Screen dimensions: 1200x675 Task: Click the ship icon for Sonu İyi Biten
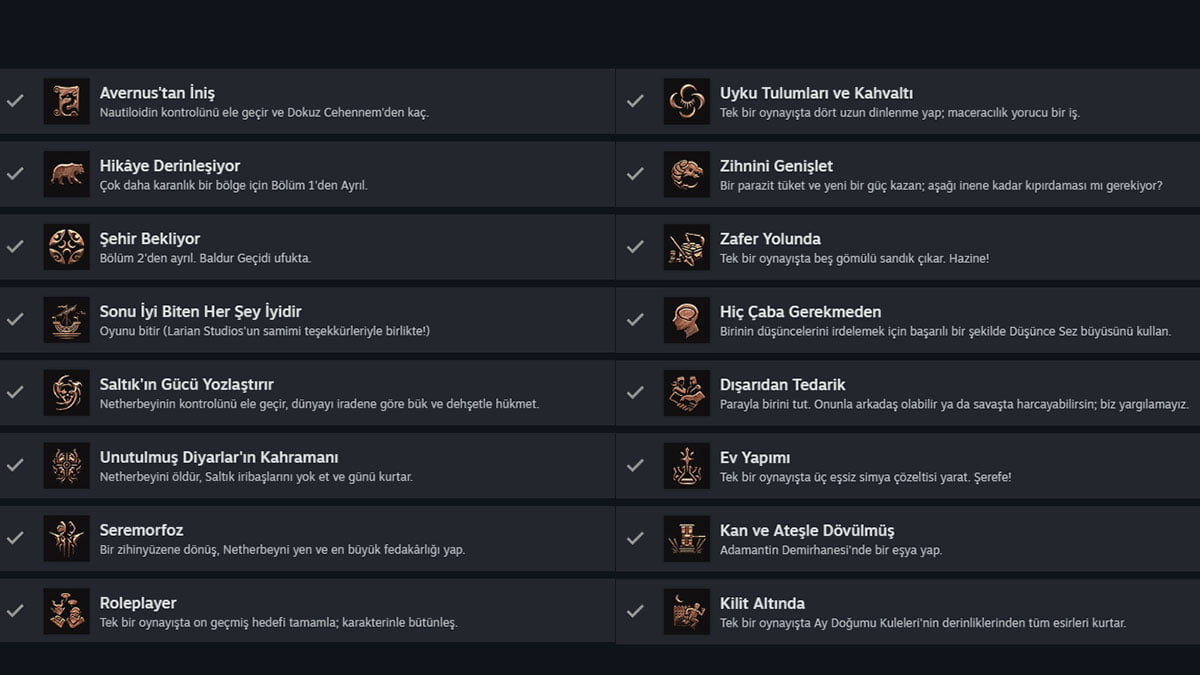click(66, 320)
